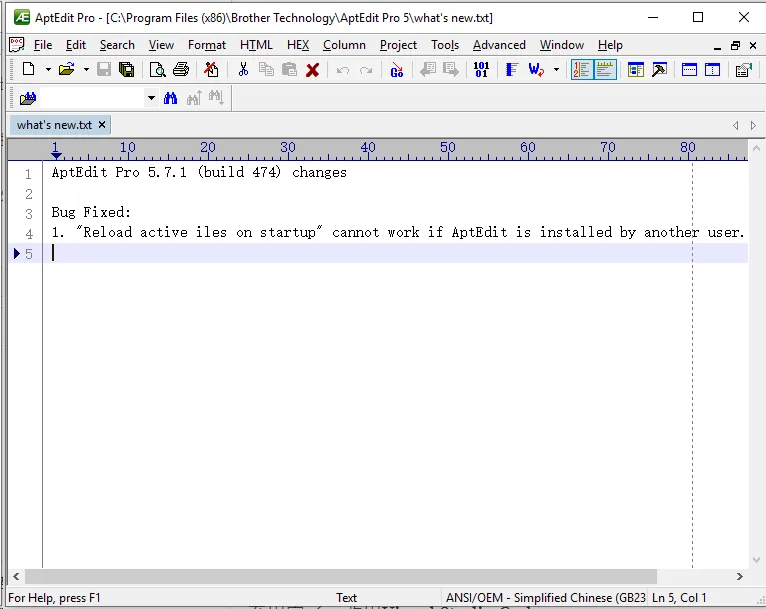Click the colored panels window icon
The image size is (766, 609).
click(636, 69)
